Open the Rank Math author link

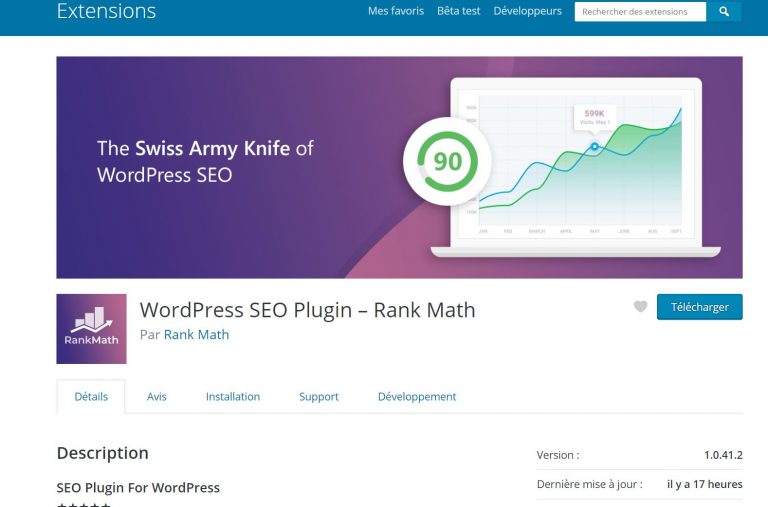point(196,335)
